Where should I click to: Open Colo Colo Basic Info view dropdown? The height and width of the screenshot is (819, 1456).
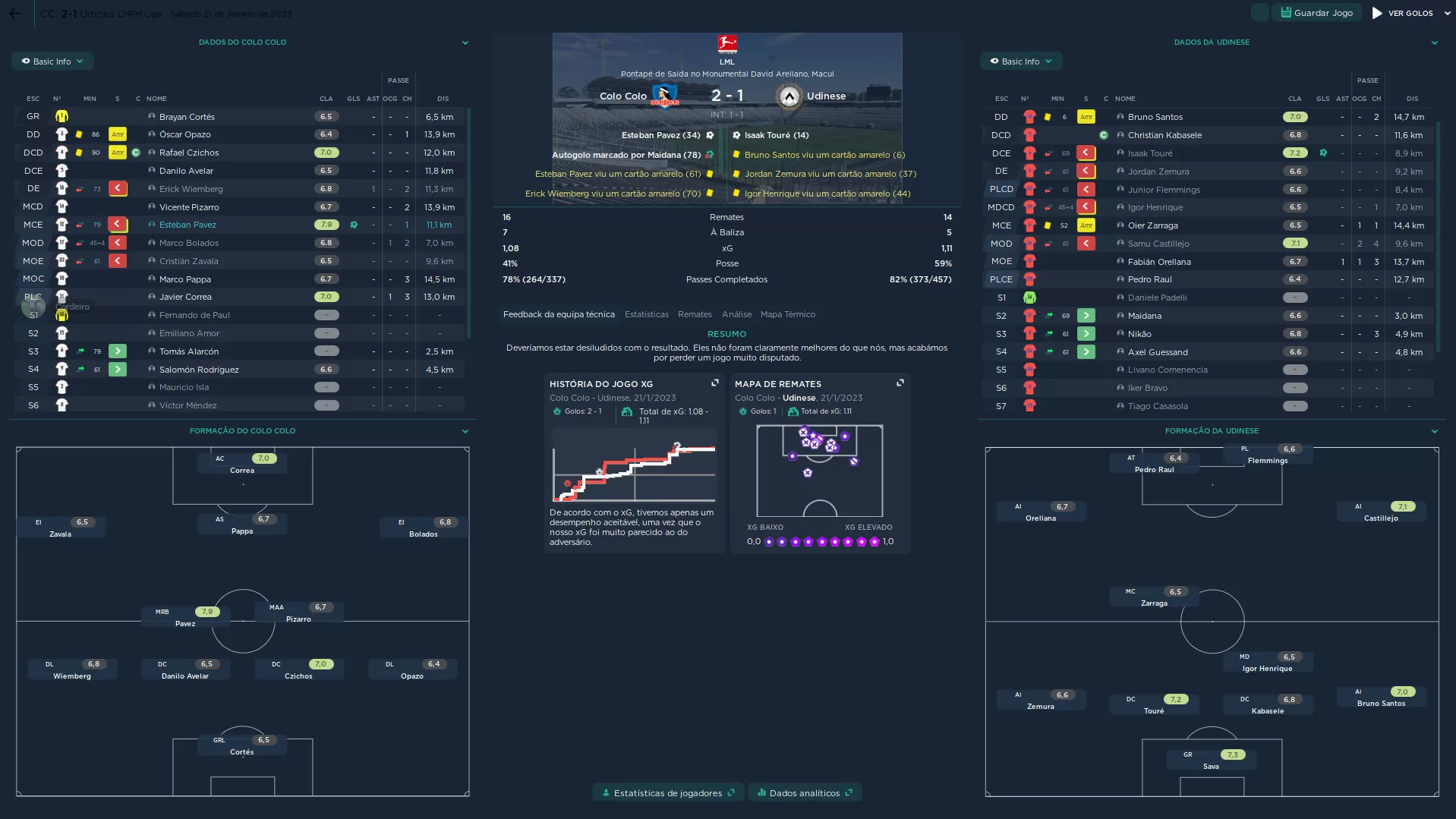tap(52, 61)
